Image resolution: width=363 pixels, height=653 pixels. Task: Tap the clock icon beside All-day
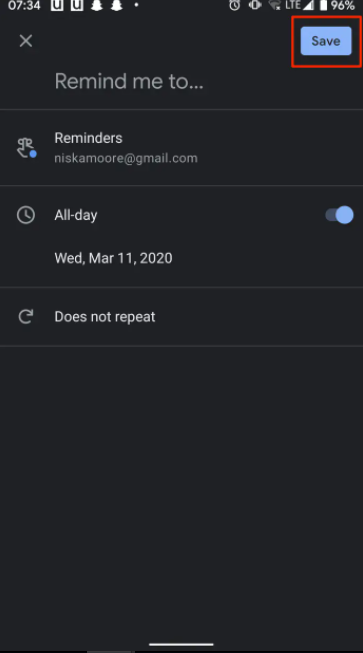point(26,215)
